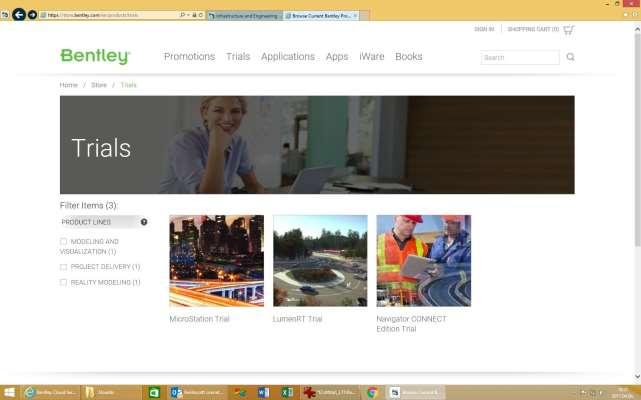Collapse the Product Lines filter header
The width and height of the screenshot is (641, 400).
tap(104, 222)
